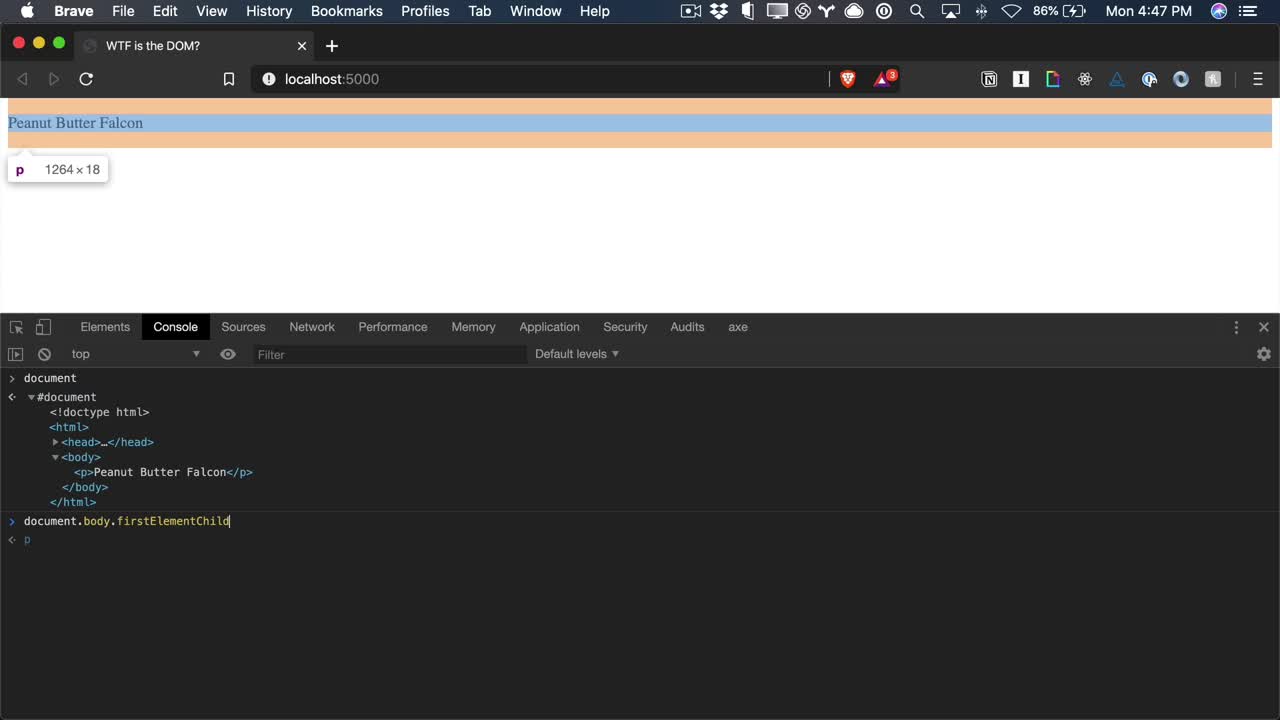This screenshot has width=1280, height=720.
Task: Open the React DevTools extension icon
Action: 1085,79
